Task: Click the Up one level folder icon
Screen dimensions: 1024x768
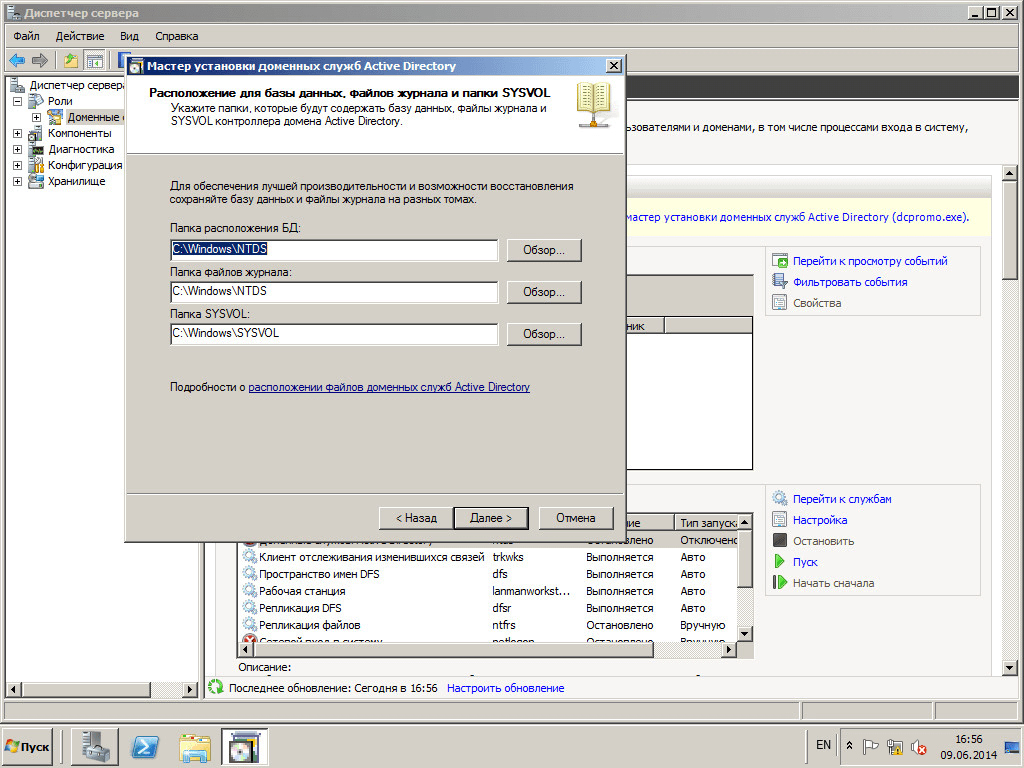Action: tap(71, 60)
